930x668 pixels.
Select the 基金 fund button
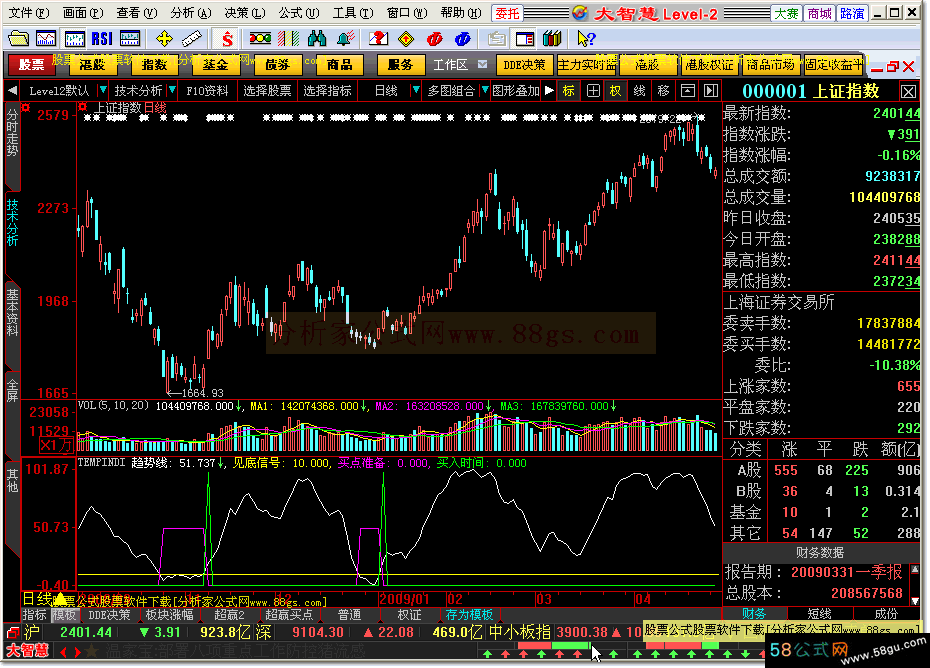click(215, 64)
